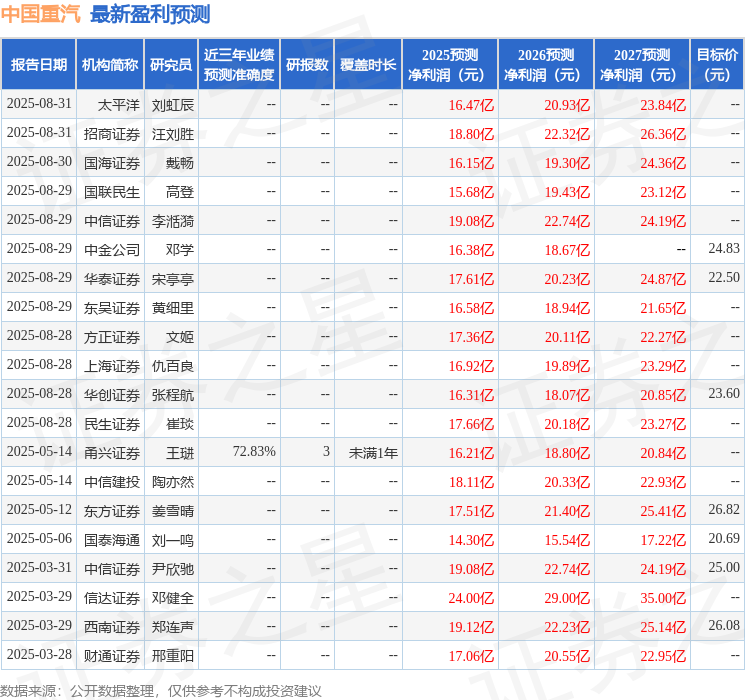745x700 pixels.
Task: Click the 近三年业绩预测准确度 header
Action: coord(239,65)
